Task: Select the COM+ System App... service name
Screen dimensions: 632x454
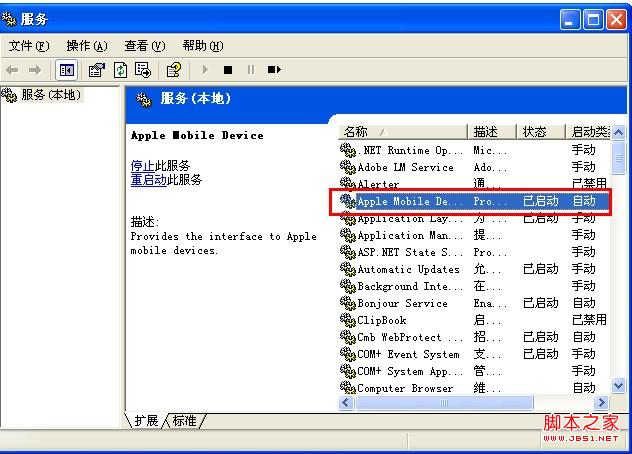Action: pos(410,371)
